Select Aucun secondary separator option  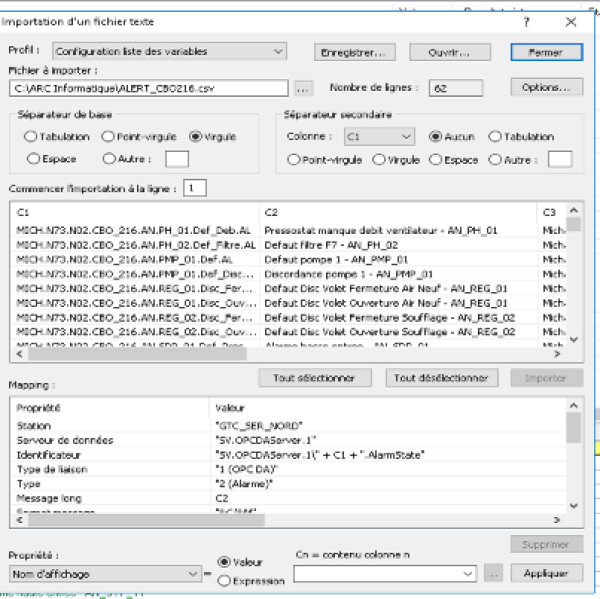(435, 136)
